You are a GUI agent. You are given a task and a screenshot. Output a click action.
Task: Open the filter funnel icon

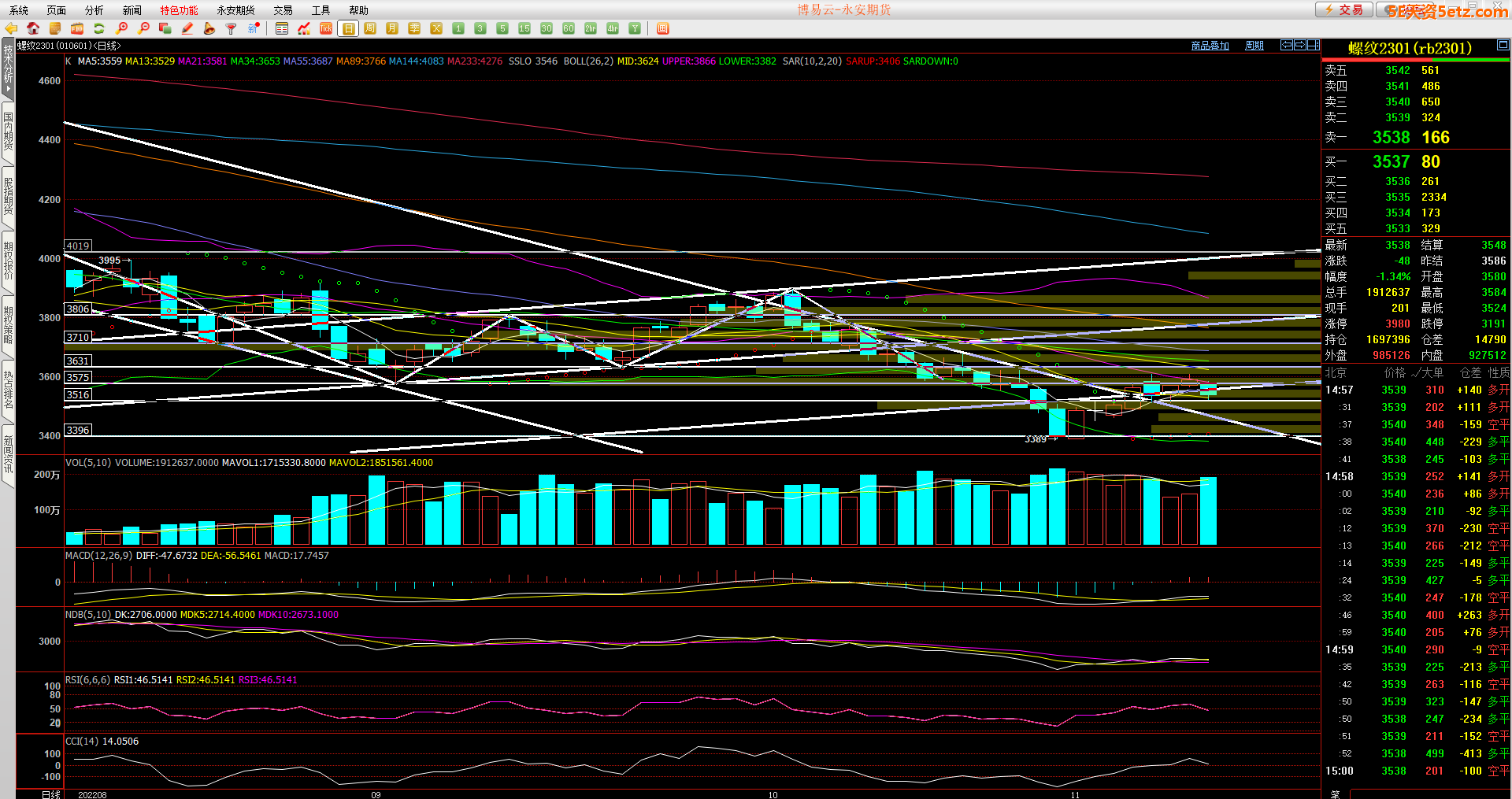pyautogui.click(x=232, y=28)
